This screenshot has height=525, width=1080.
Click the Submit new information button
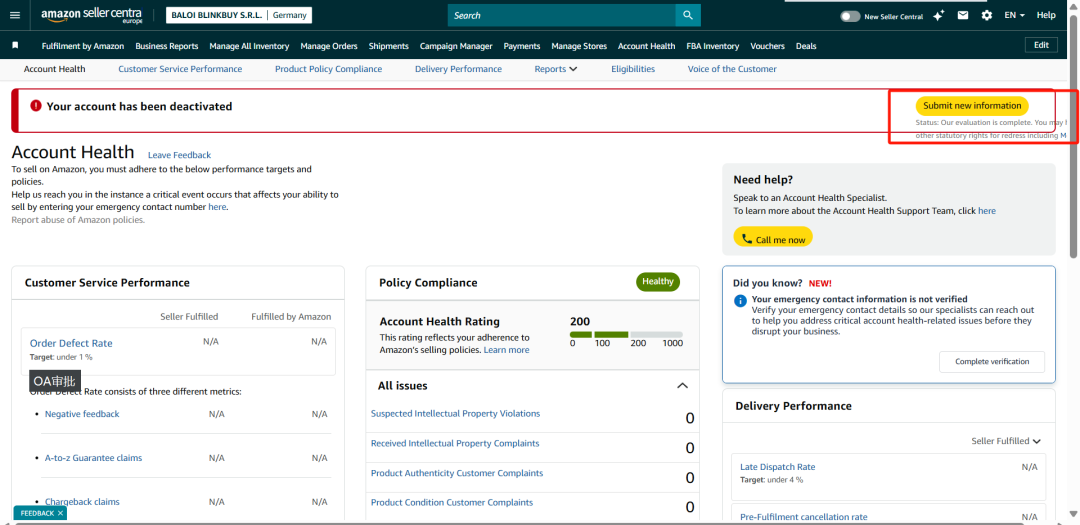(x=971, y=106)
